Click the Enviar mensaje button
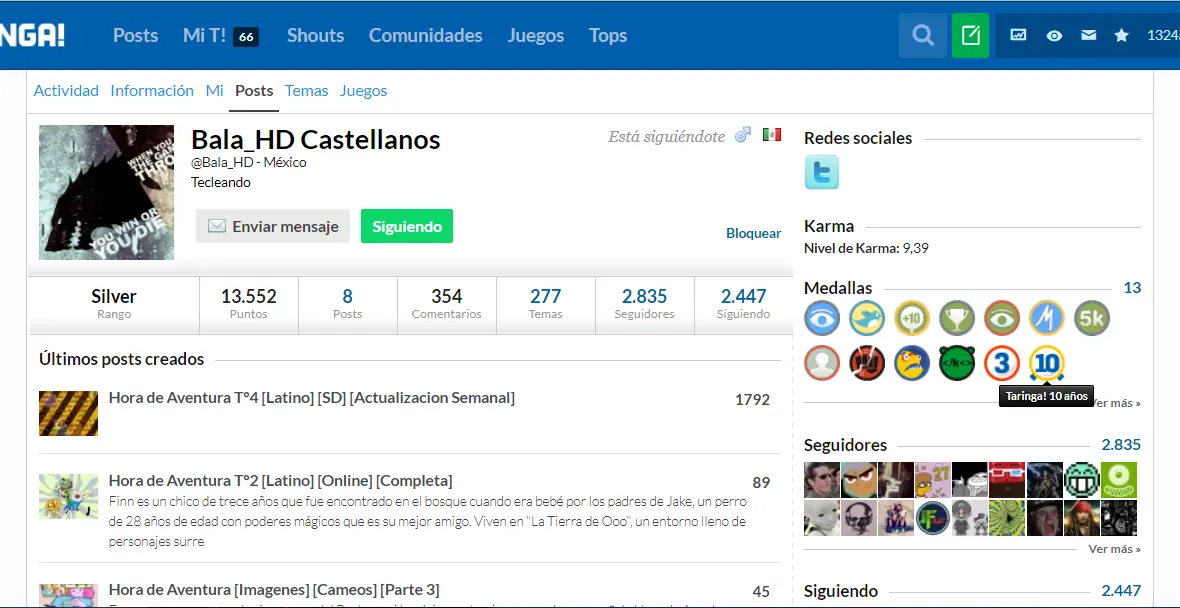 pyautogui.click(x=272, y=226)
